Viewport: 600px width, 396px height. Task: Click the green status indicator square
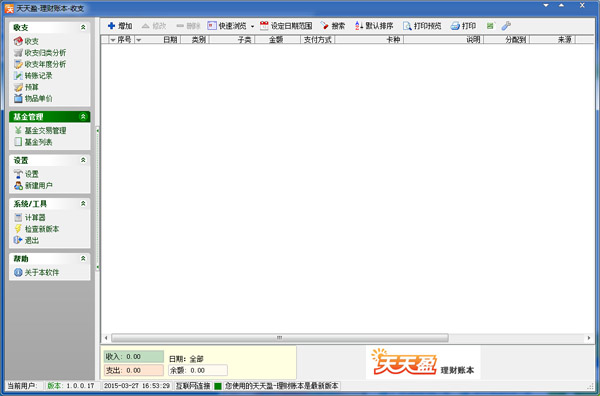[x=218, y=386]
